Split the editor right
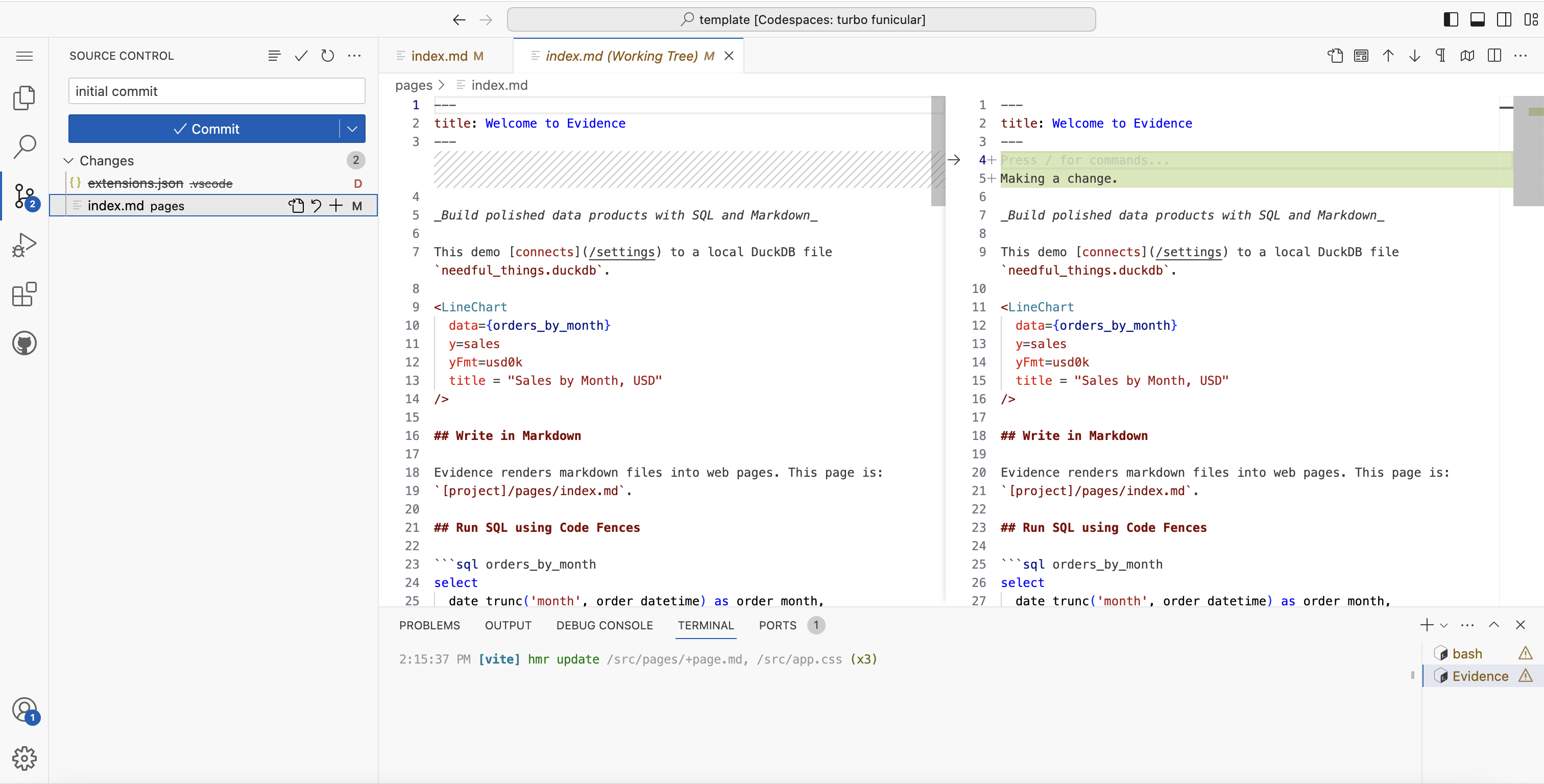The image size is (1544, 784). [x=1494, y=56]
